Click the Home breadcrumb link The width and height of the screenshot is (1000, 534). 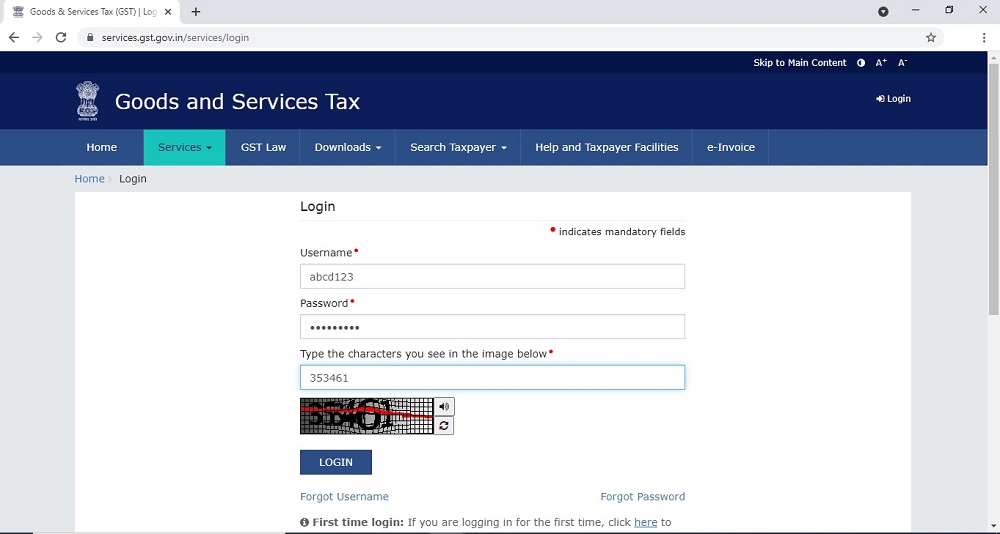pos(89,179)
